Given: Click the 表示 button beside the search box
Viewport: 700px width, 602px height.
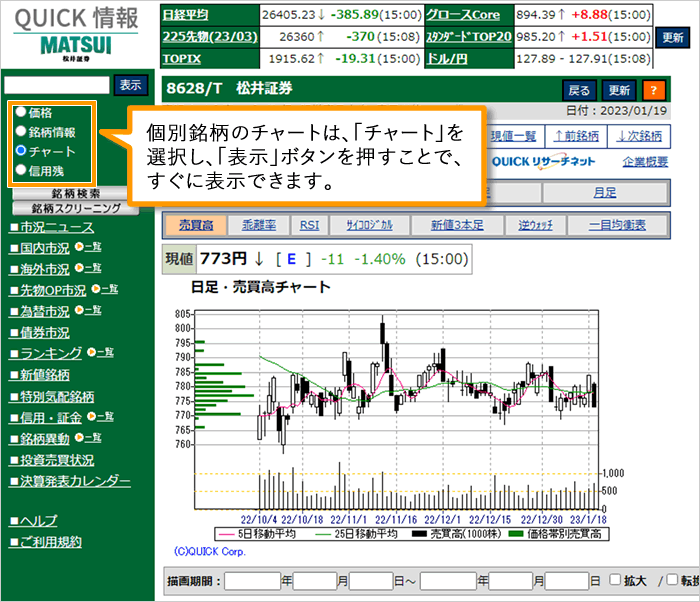Looking at the screenshot, I should pos(131,85).
